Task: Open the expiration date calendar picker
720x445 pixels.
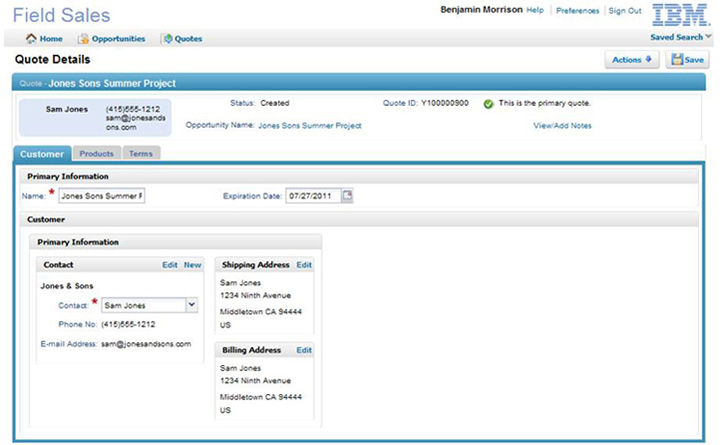Action: click(348, 196)
